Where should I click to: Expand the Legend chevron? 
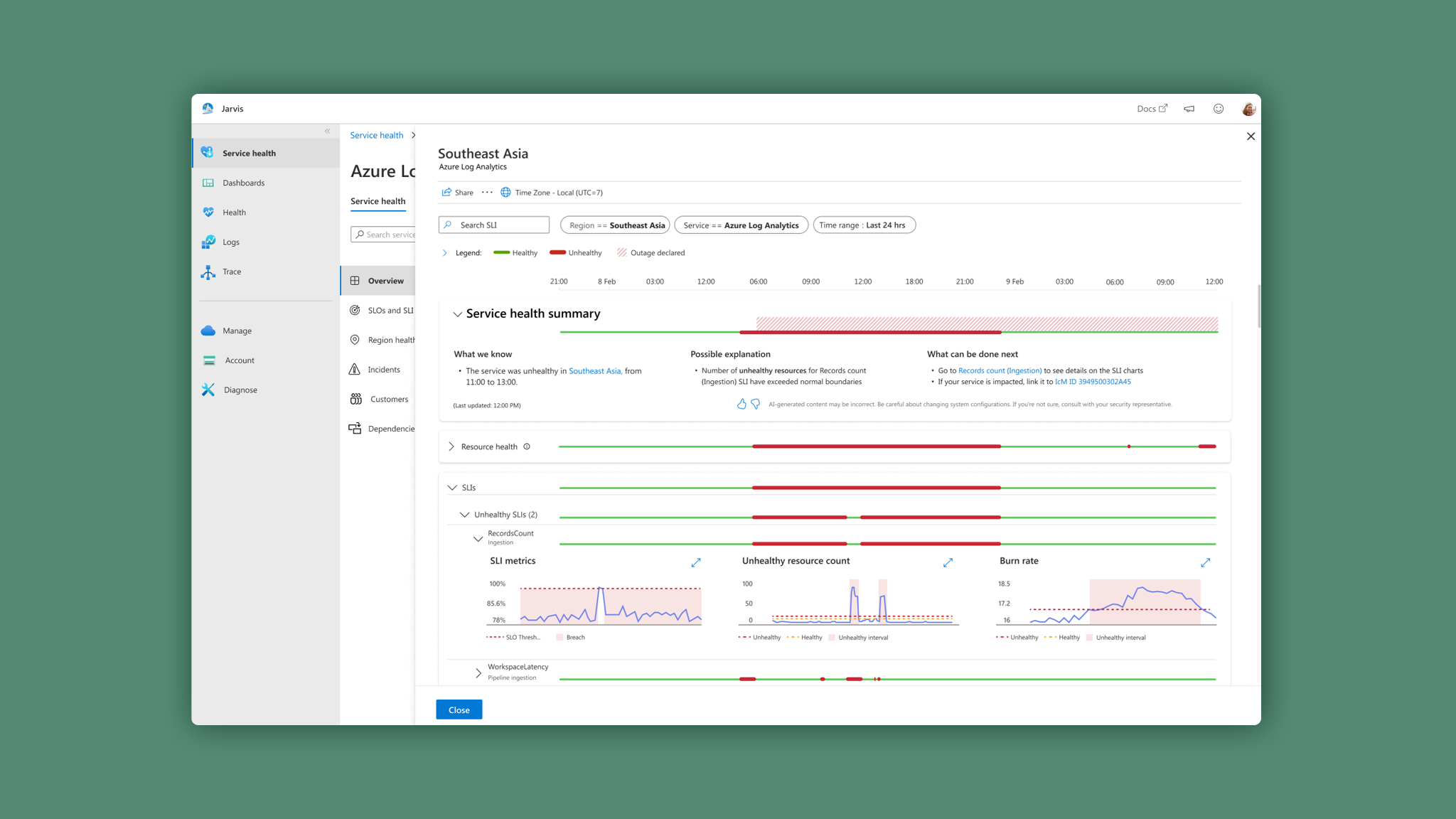(x=445, y=253)
